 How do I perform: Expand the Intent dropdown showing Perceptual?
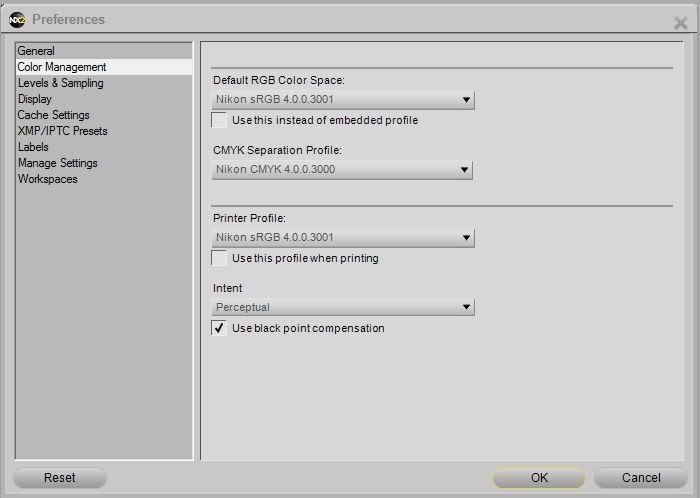coord(343,308)
